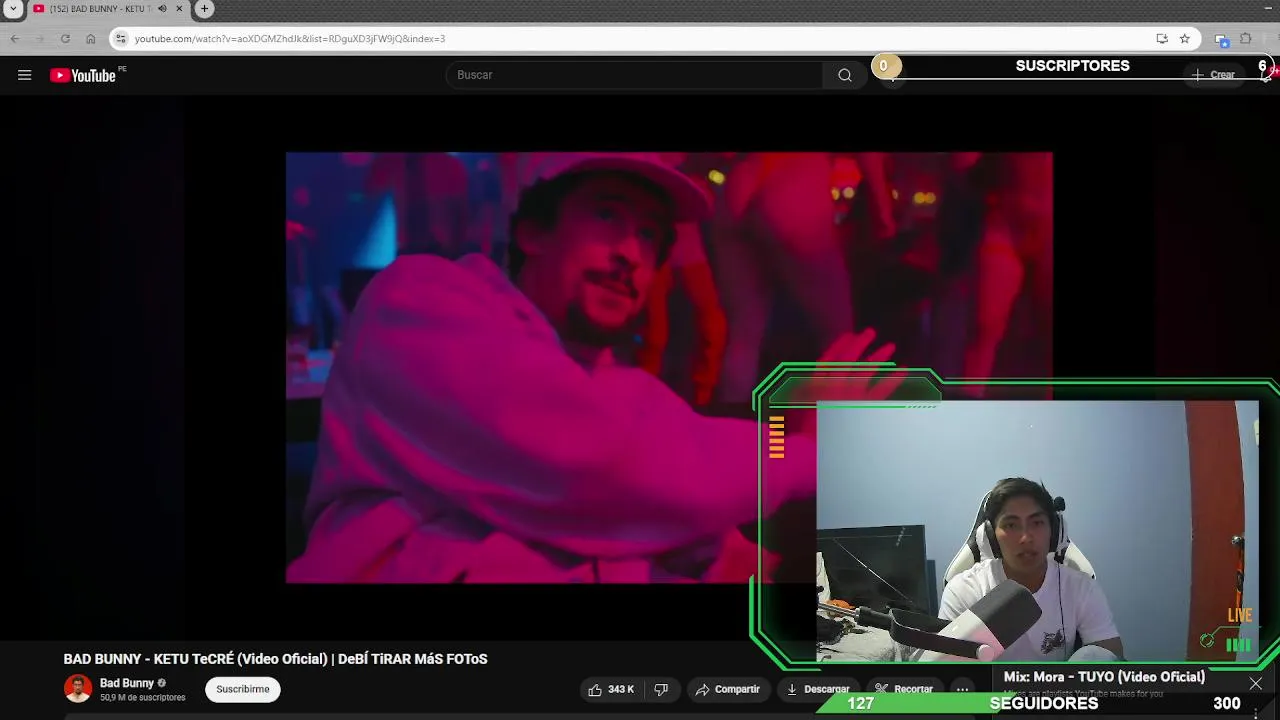Image resolution: width=1280 pixels, height=720 pixels.
Task: Open new browser tab
Action: [204, 9]
